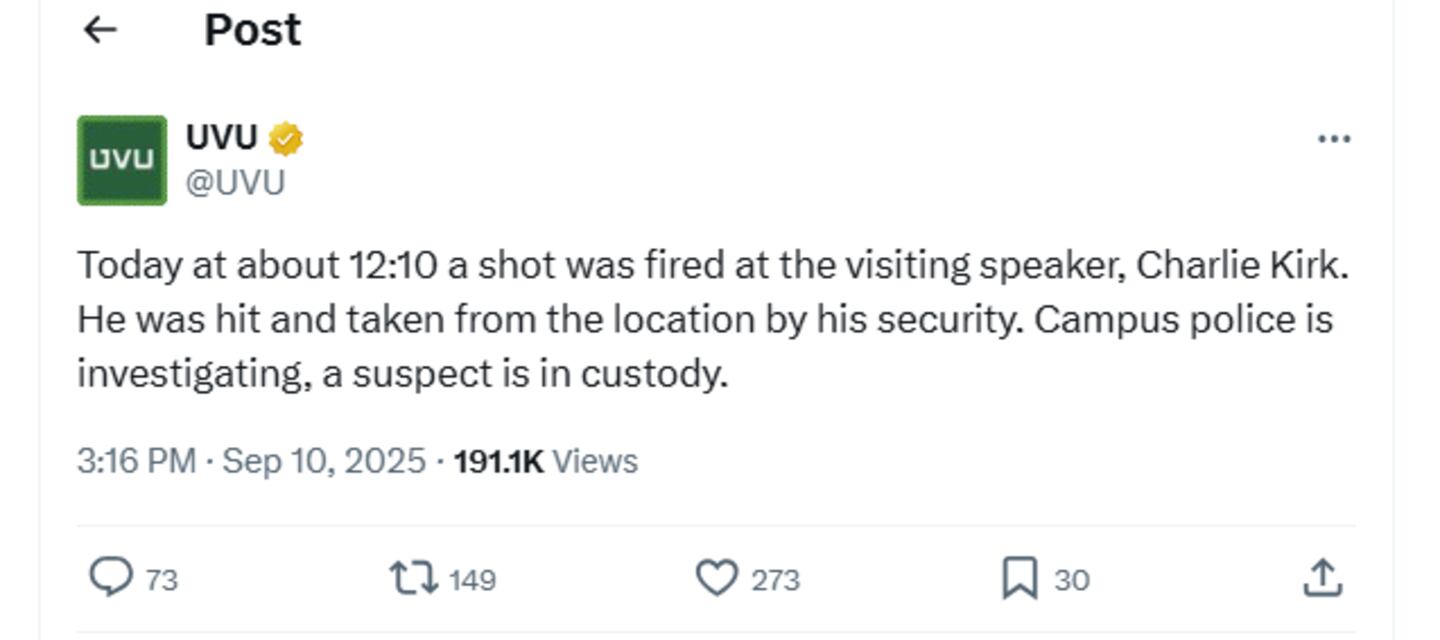Repost using the repost arrows icon
Image resolution: width=1440 pixels, height=640 pixels.
(x=413, y=578)
